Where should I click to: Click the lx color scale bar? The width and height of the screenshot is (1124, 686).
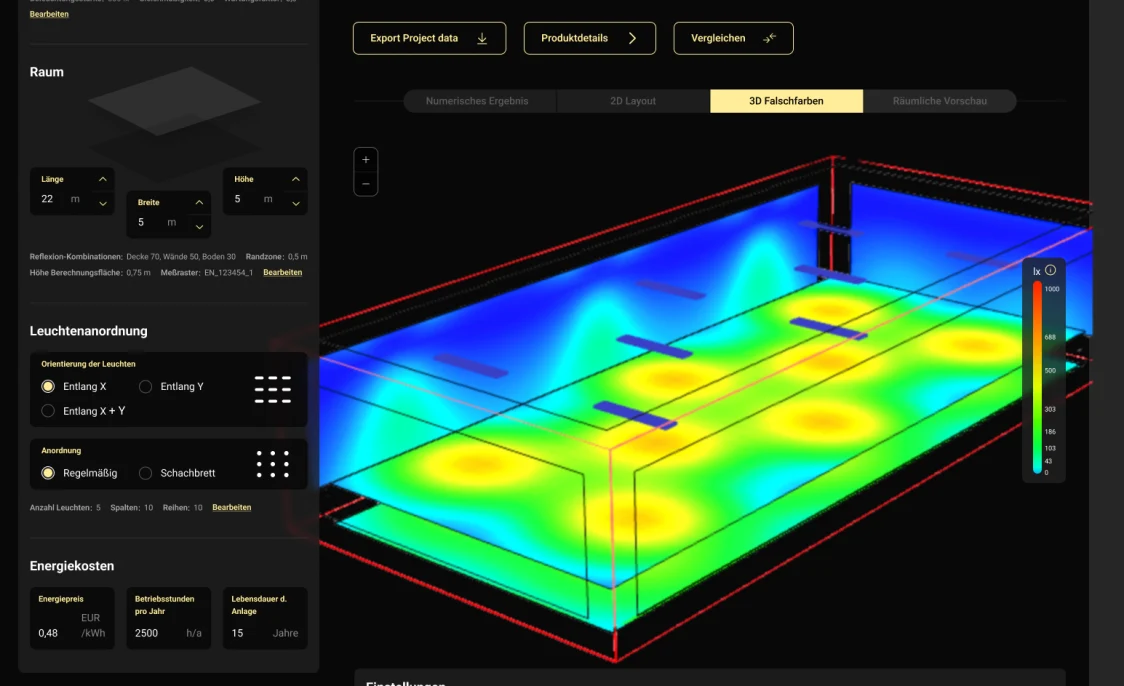(1037, 377)
